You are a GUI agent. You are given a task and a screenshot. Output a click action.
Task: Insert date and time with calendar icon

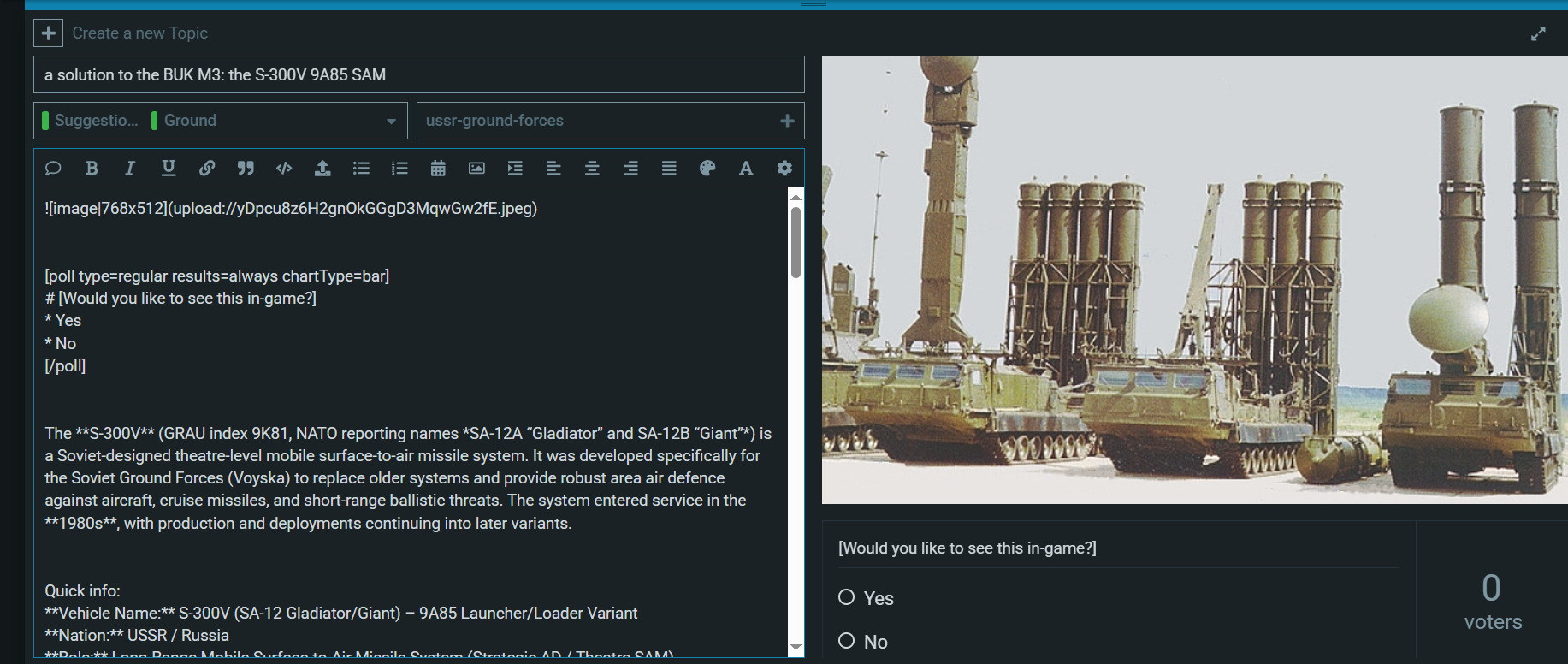coord(438,169)
